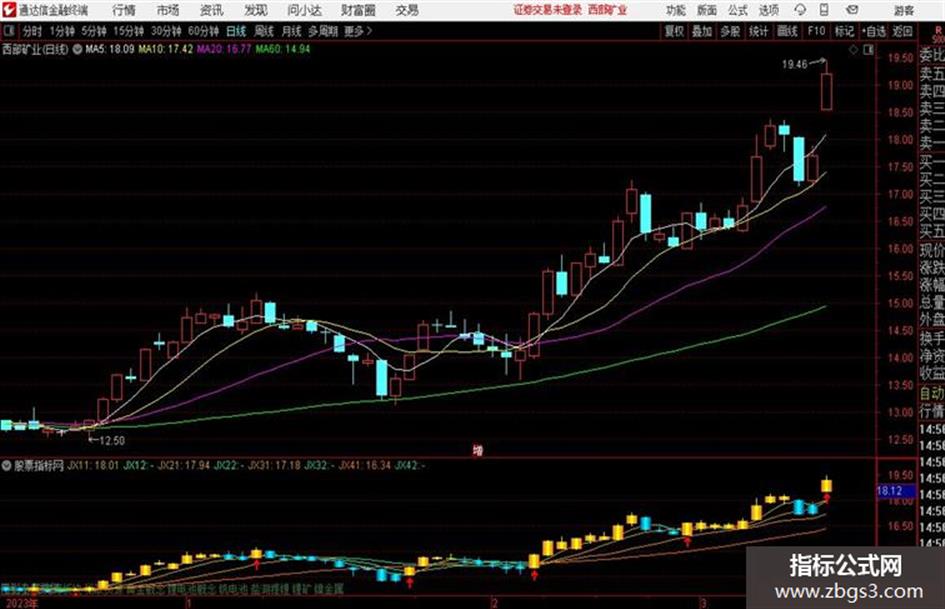945x609 pixels.
Task: Click the diamond icon at the chart's top right
Action: pyautogui.click(x=853, y=50)
